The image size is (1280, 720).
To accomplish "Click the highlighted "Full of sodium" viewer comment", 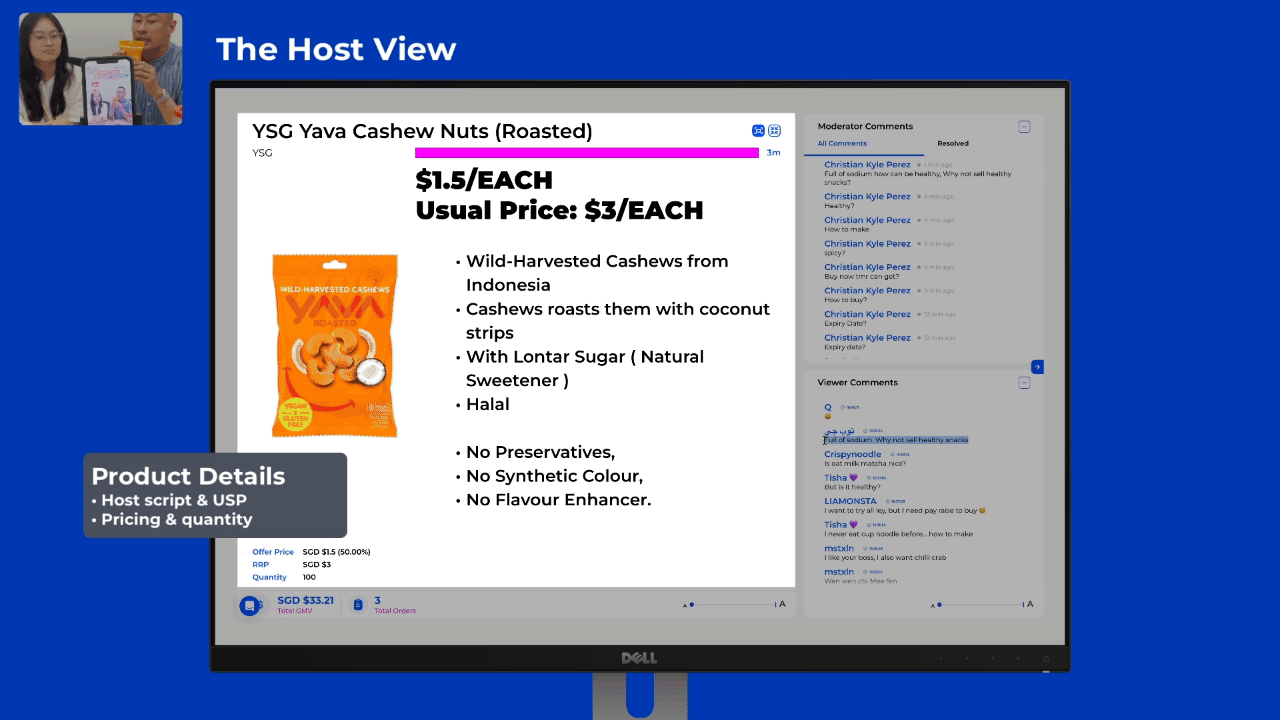I will pyautogui.click(x=896, y=440).
